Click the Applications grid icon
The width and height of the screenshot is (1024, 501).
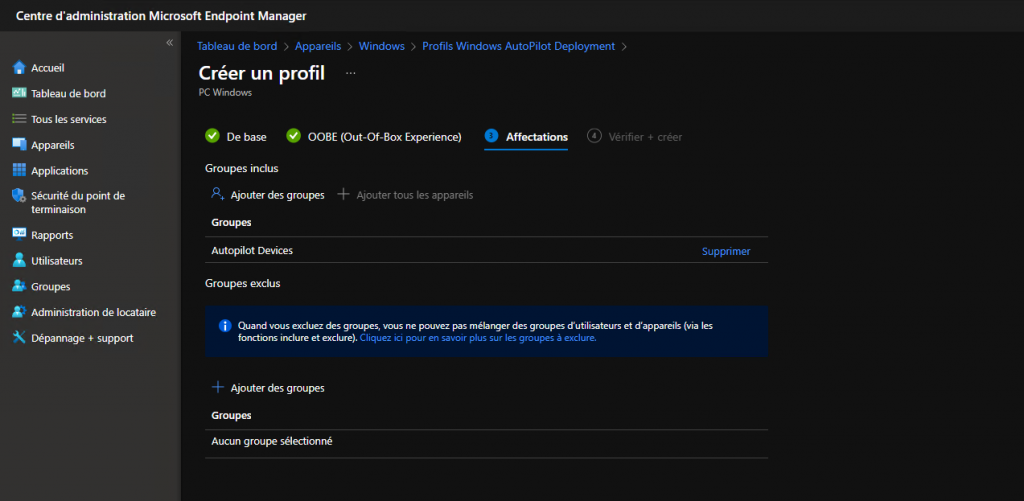pos(19,170)
